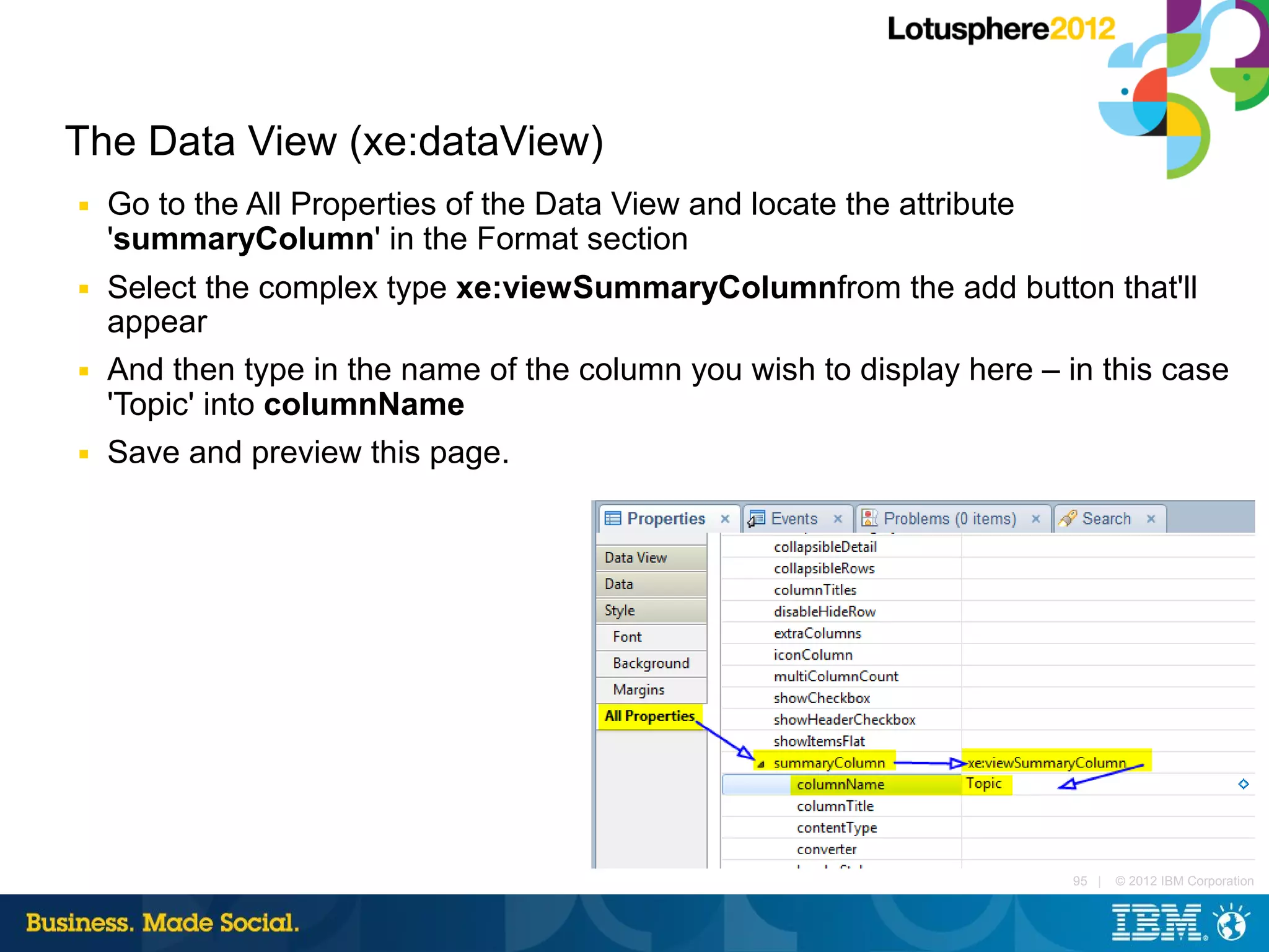The width and height of the screenshot is (1269, 952).
Task: Click the diamond compute icon beside Topic
Action: pos(1243,784)
